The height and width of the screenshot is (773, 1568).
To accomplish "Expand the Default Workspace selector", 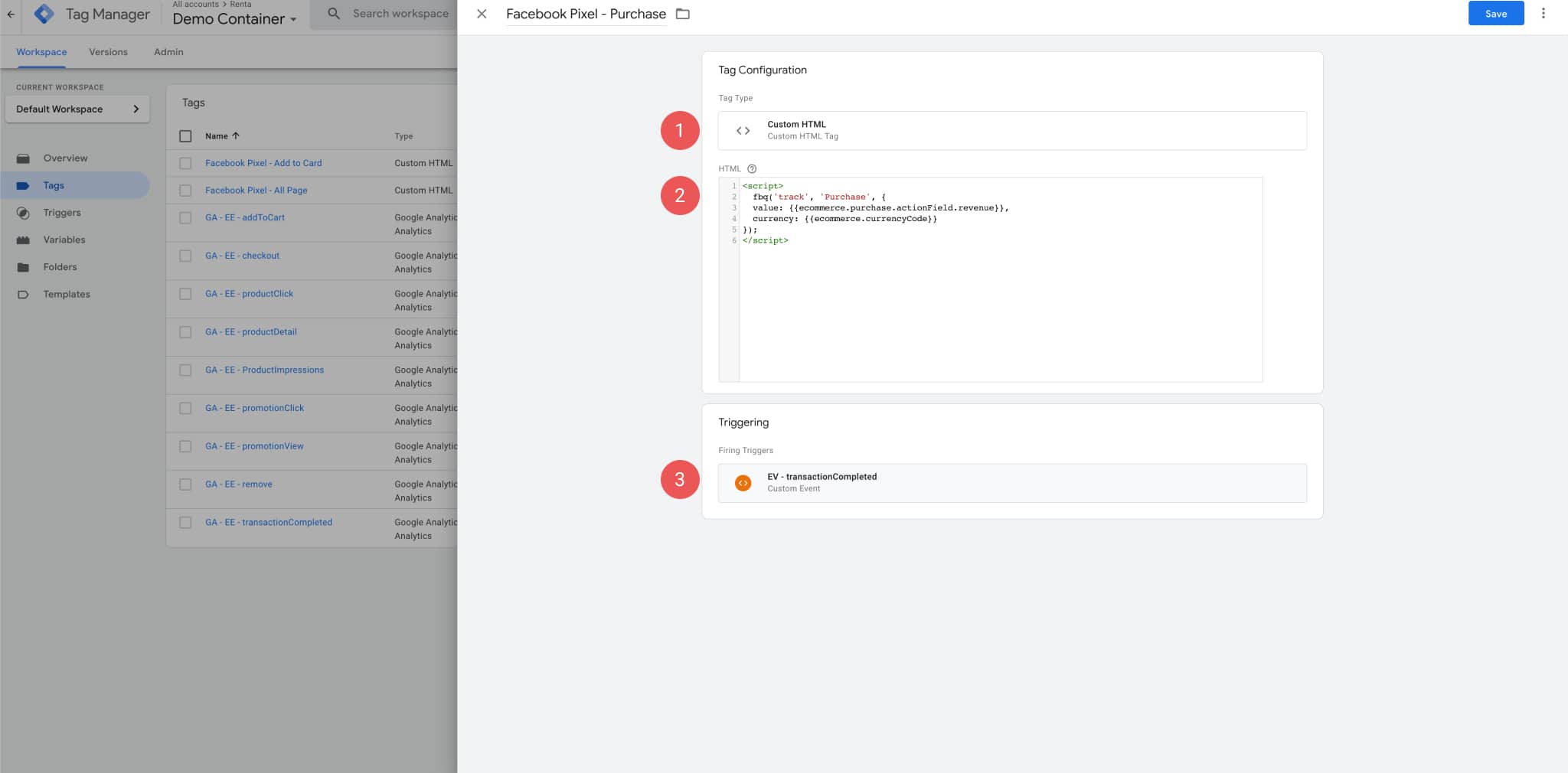I will (x=77, y=109).
